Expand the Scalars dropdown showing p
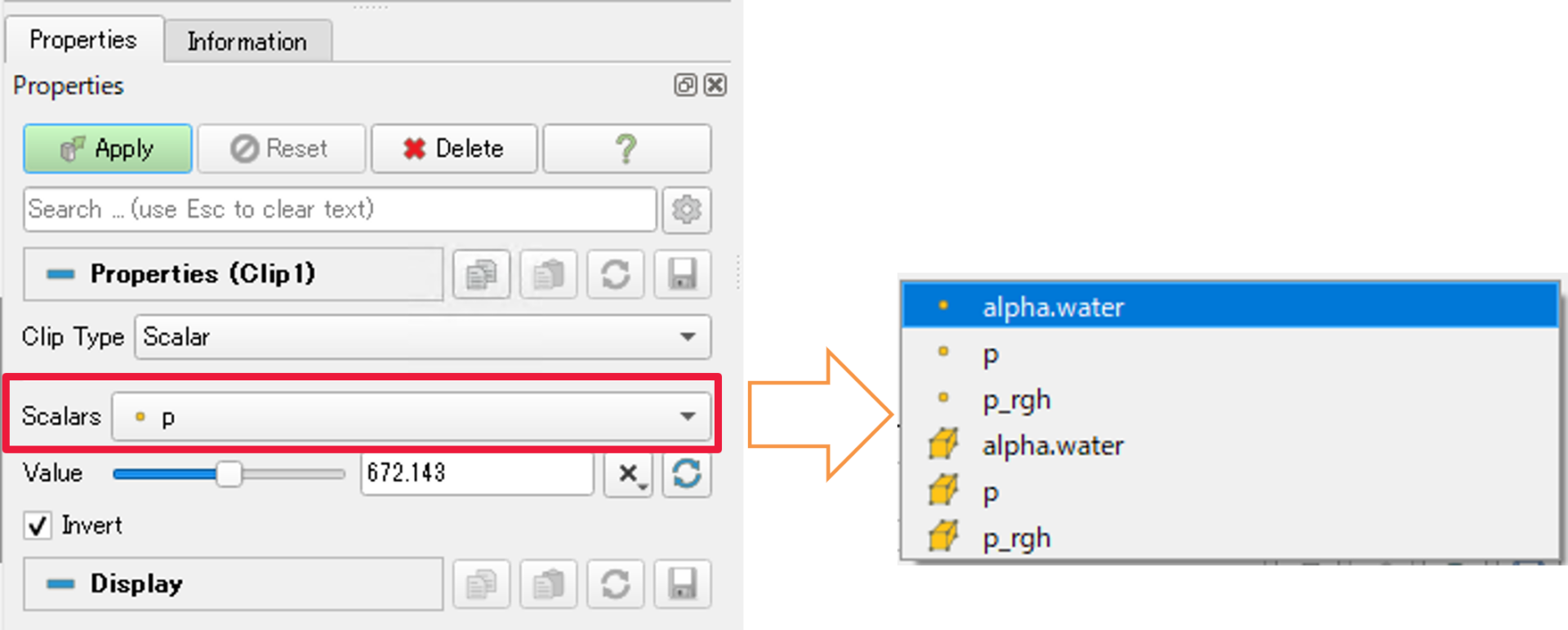This screenshot has height=630, width=1568. pos(412,416)
